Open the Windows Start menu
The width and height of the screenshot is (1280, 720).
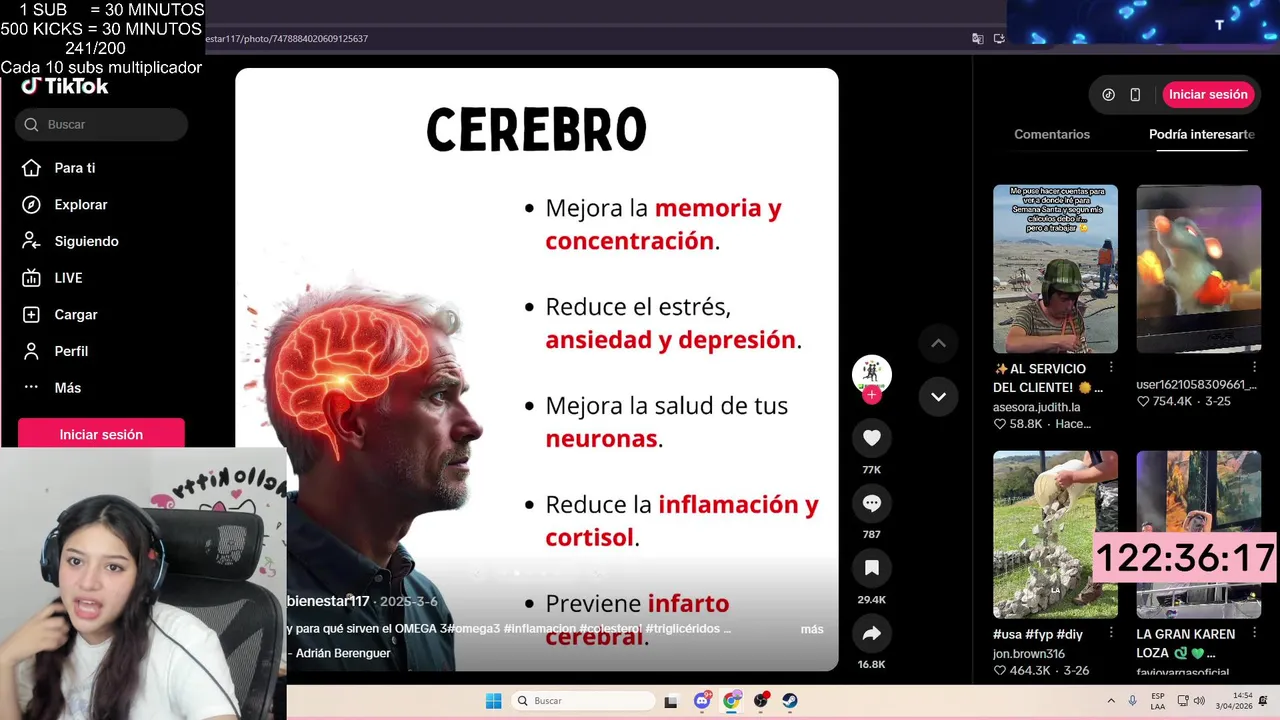pos(493,701)
